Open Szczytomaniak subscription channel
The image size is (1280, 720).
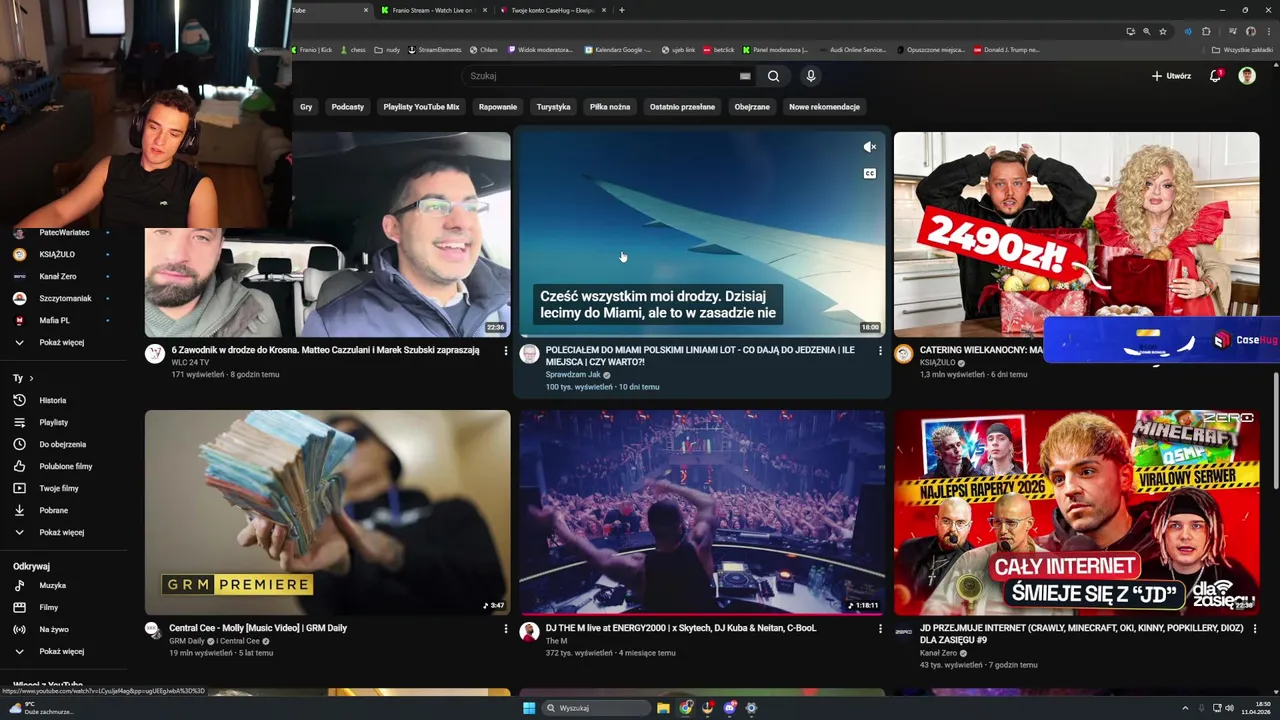(x=65, y=298)
